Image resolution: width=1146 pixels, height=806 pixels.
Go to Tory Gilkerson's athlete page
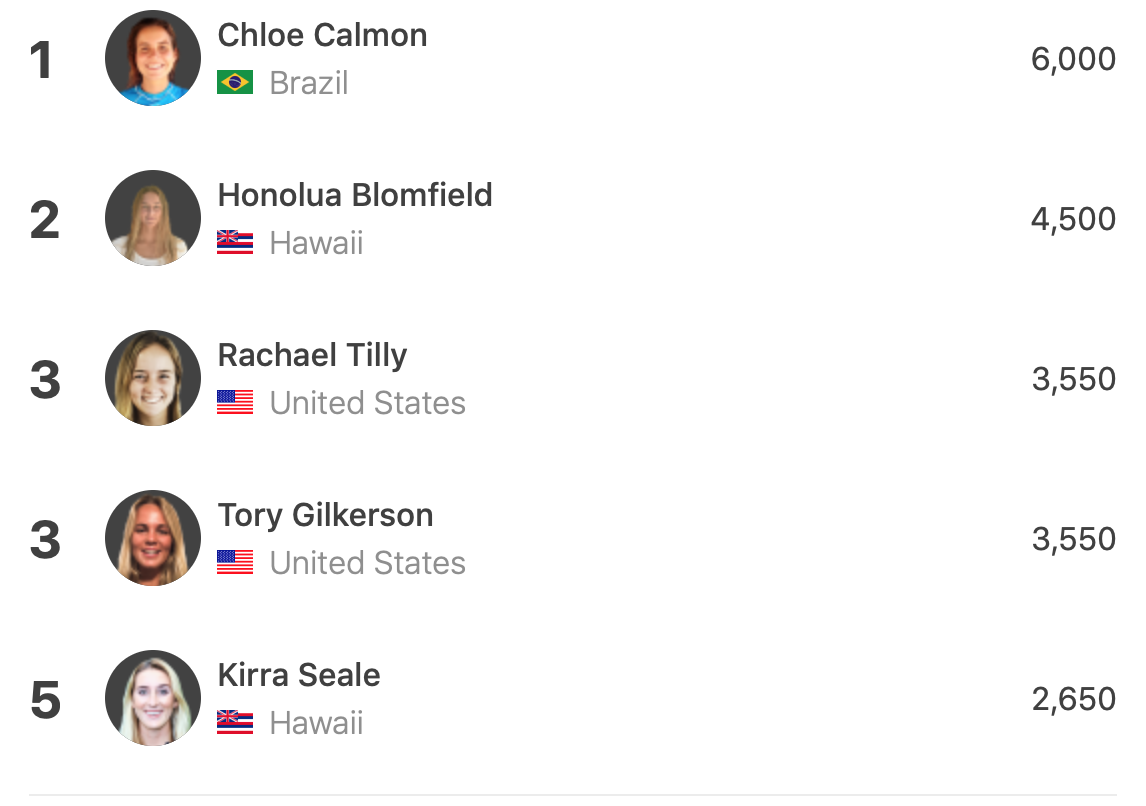click(x=325, y=515)
